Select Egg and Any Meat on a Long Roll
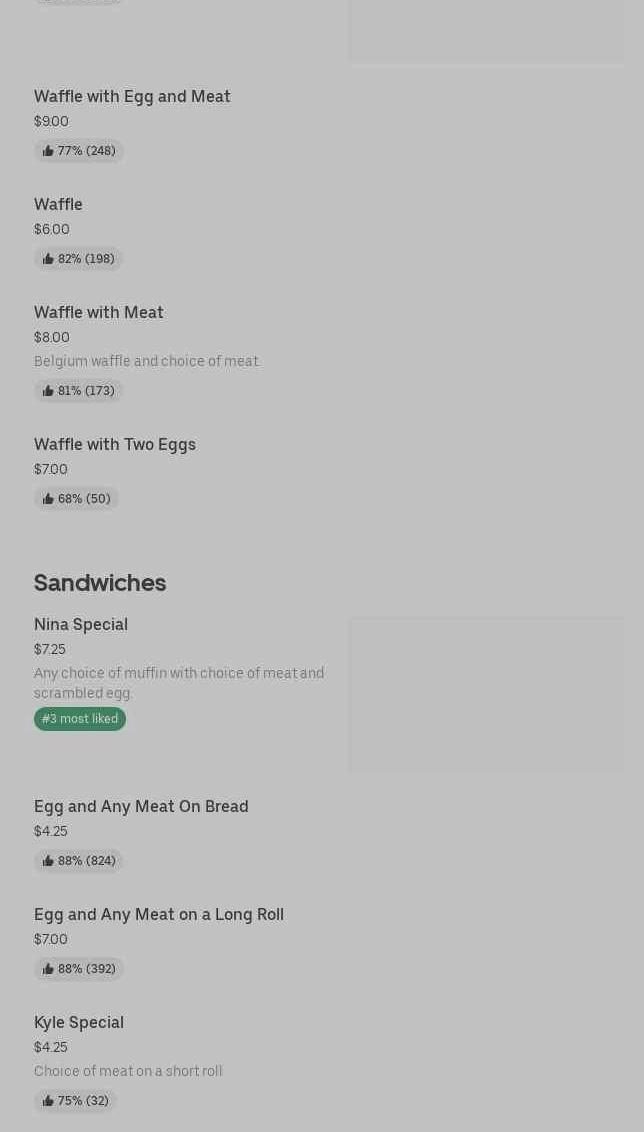 click(159, 914)
